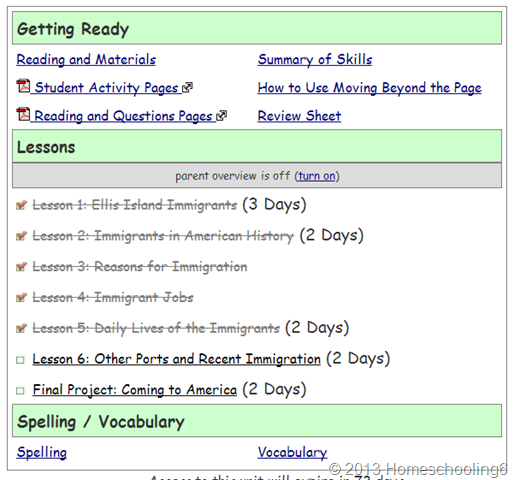This screenshot has height=480, width=514.
Task: Open the Spelling link
Action: (42, 452)
